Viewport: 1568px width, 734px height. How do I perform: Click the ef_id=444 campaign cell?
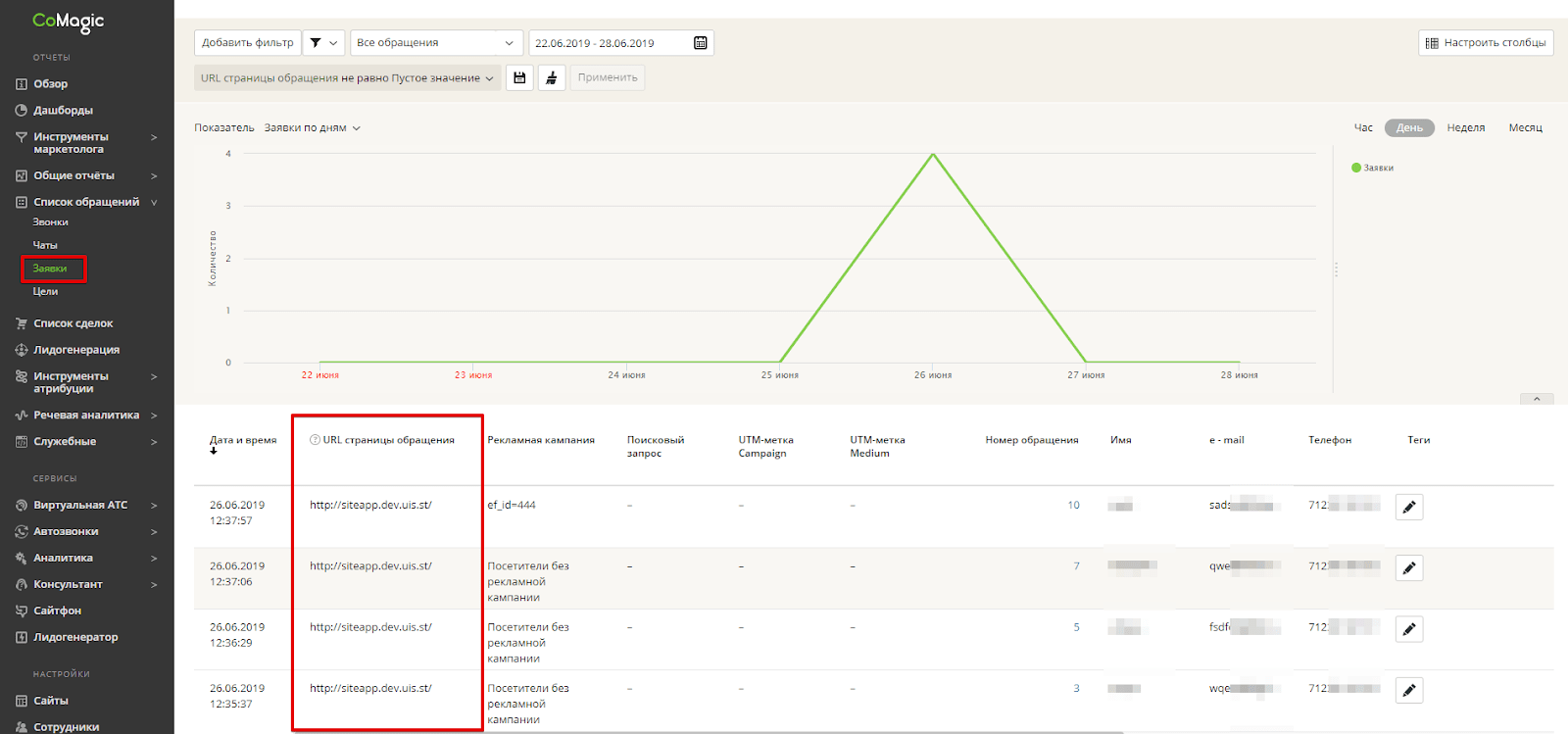(512, 506)
